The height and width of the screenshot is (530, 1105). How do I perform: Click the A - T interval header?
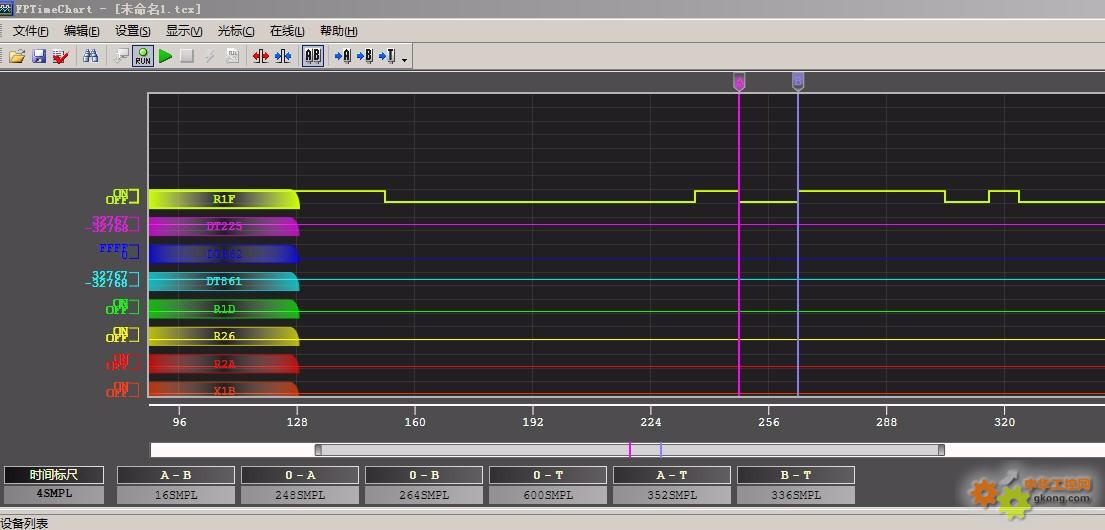[x=672, y=475]
